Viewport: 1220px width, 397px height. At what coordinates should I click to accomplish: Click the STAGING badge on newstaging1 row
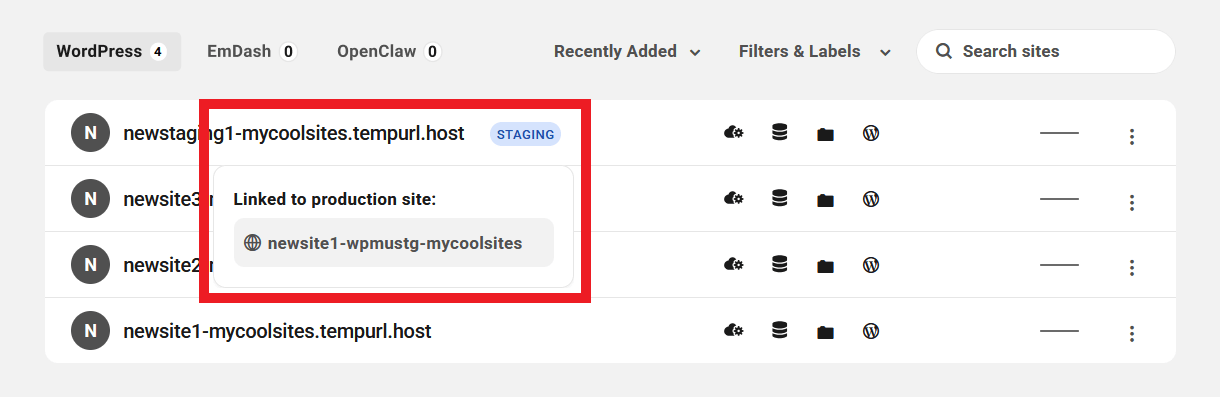(526, 134)
